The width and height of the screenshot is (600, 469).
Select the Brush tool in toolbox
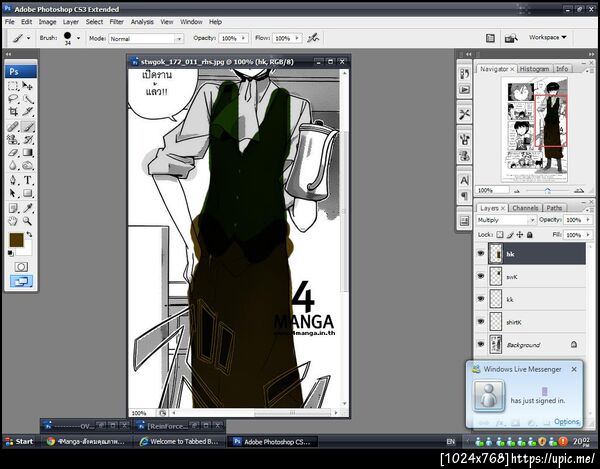pos(28,127)
